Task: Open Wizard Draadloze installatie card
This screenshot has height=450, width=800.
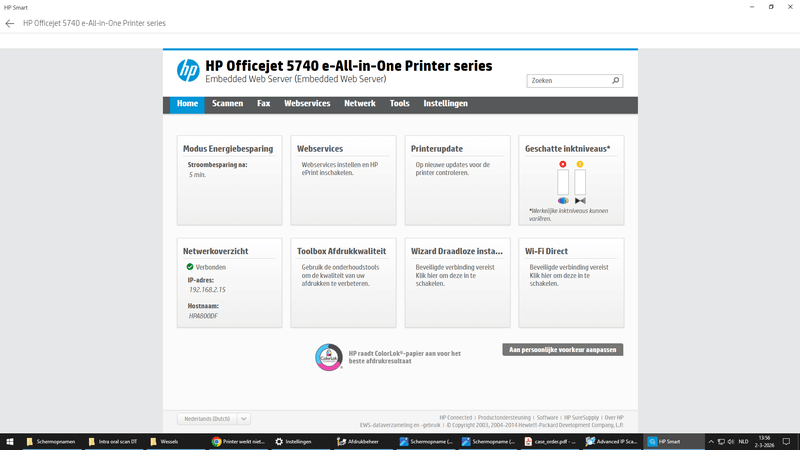Action: [x=458, y=283]
